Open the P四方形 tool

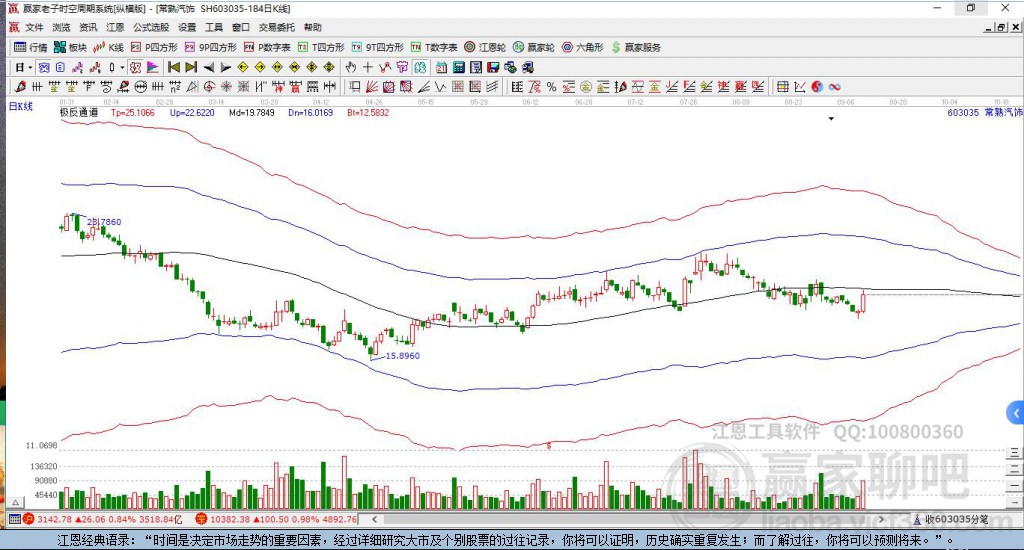[x=154, y=47]
